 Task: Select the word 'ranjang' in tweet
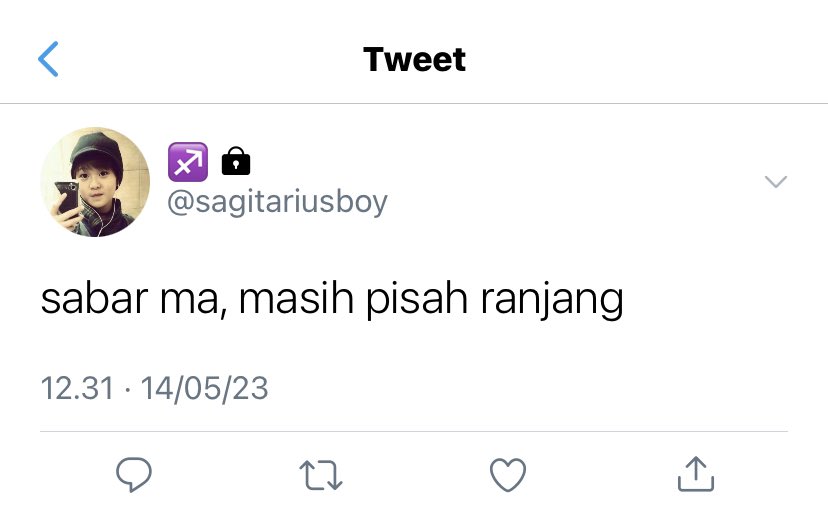tap(552, 301)
